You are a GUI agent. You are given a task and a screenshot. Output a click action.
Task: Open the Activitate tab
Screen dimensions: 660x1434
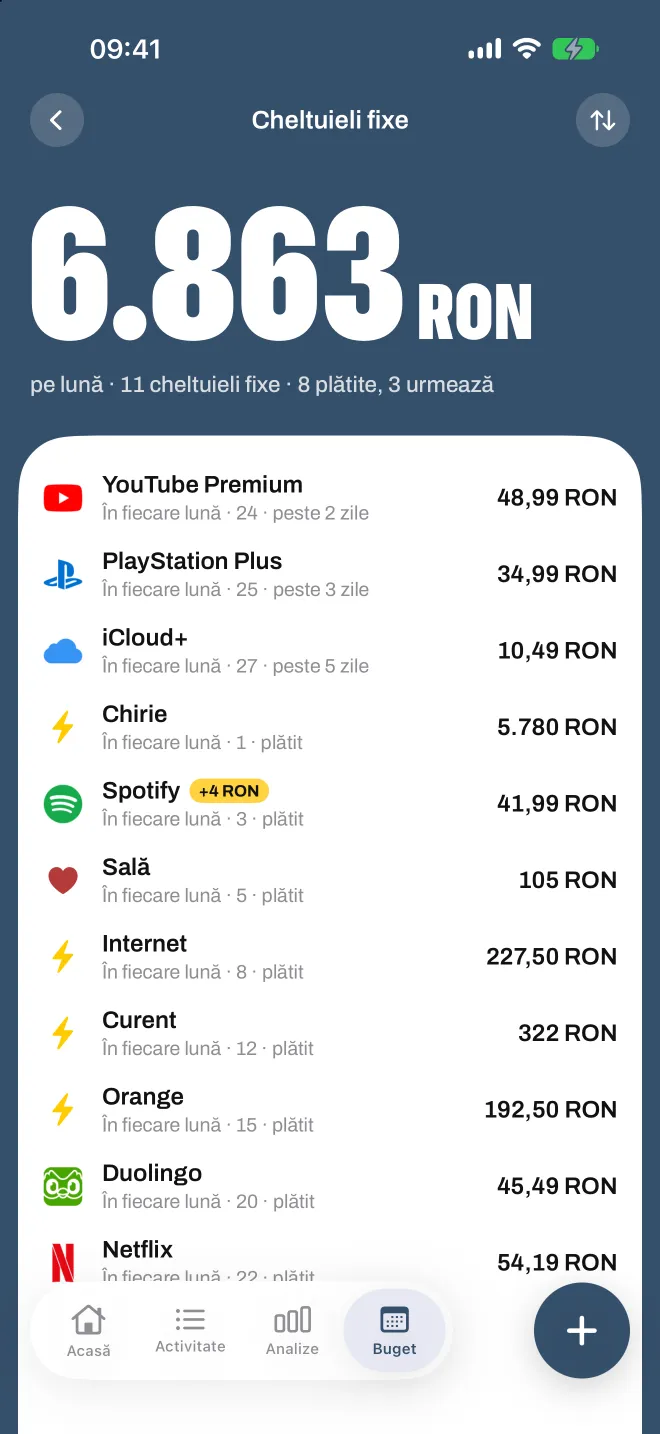click(x=190, y=1332)
